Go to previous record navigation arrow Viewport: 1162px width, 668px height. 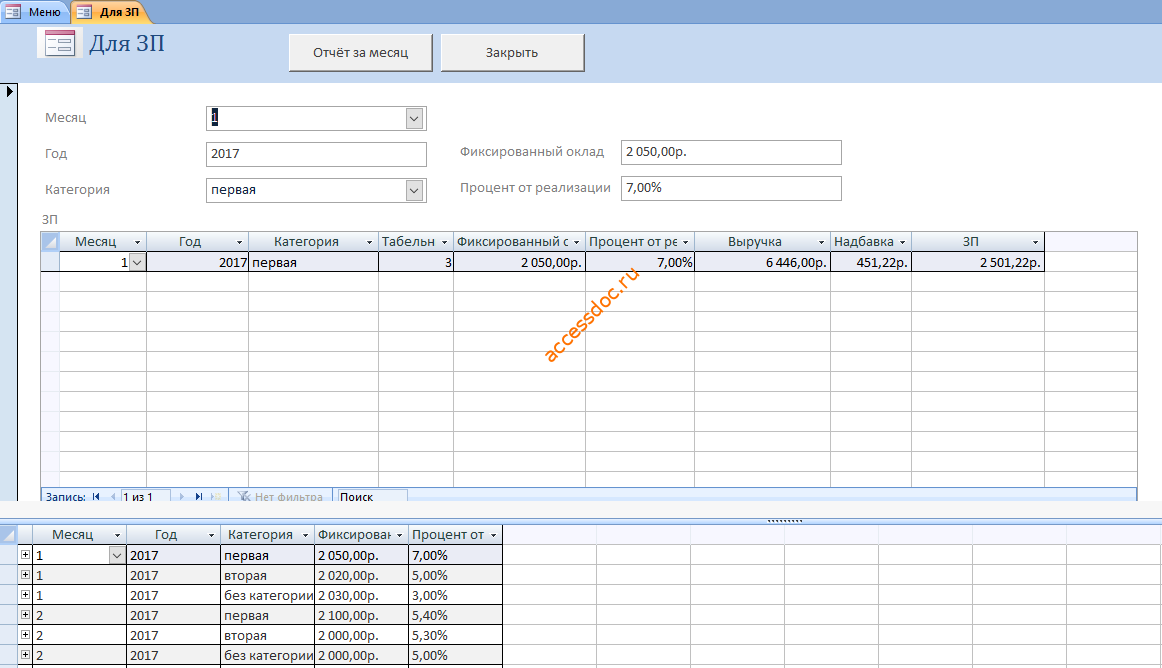point(113,497)
